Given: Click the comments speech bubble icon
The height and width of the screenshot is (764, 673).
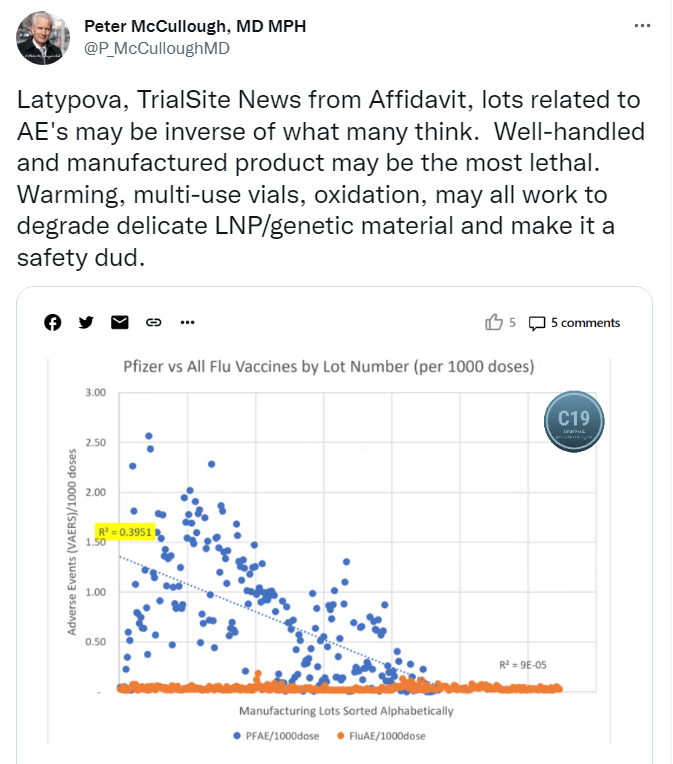Looking at the screenshot, I should (x=537, y=322).
